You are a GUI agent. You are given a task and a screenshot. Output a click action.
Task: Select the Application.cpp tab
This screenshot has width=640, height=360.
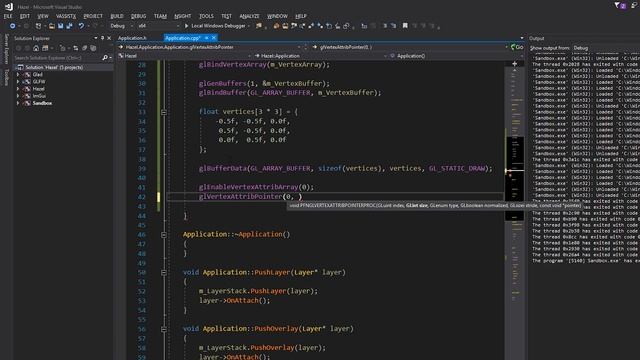click(x=182, y=38)
